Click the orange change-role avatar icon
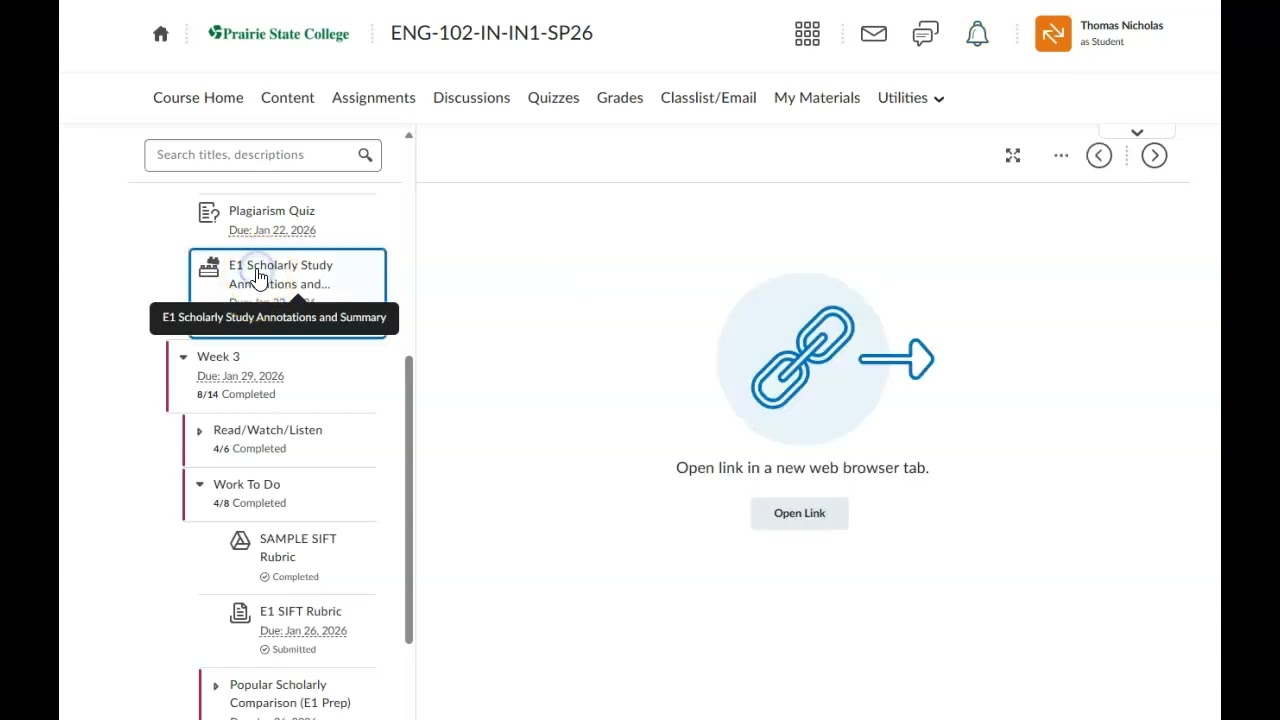This screenshot has height=720, width=1280. point(1053,34)
